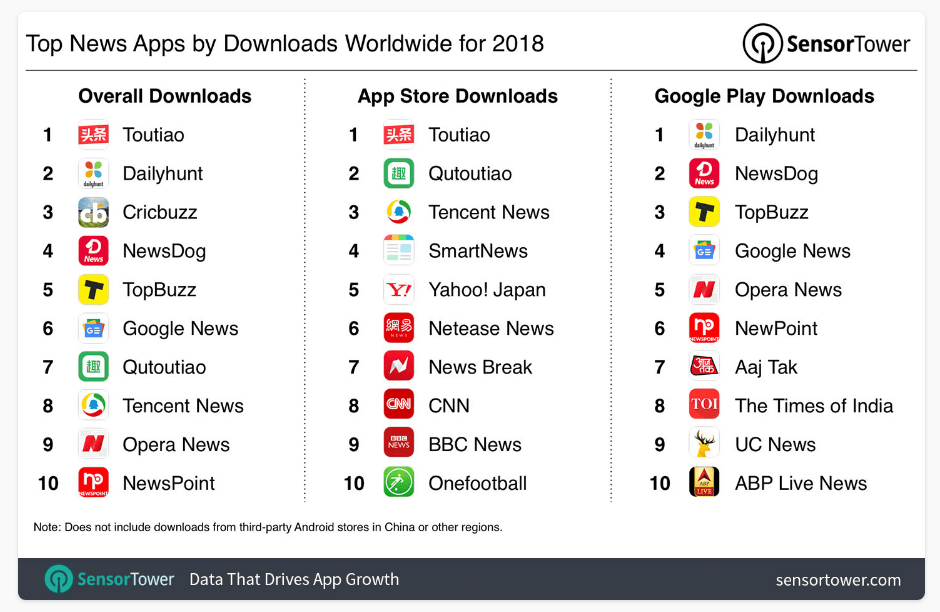The height and width of the screenshot is (612, 940).
Task: Click the Toutiao icon under Overall Downloads
Action: coord(94,135)
